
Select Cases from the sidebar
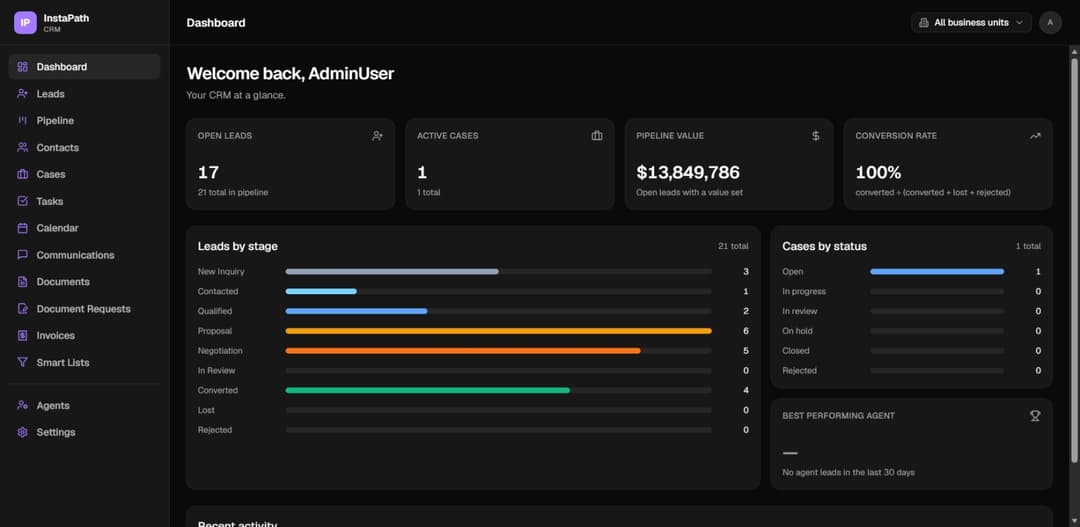tap(51, 174)
